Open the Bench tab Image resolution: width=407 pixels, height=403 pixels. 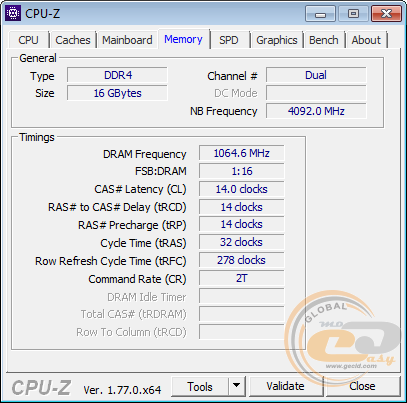(x=323, y=40)
